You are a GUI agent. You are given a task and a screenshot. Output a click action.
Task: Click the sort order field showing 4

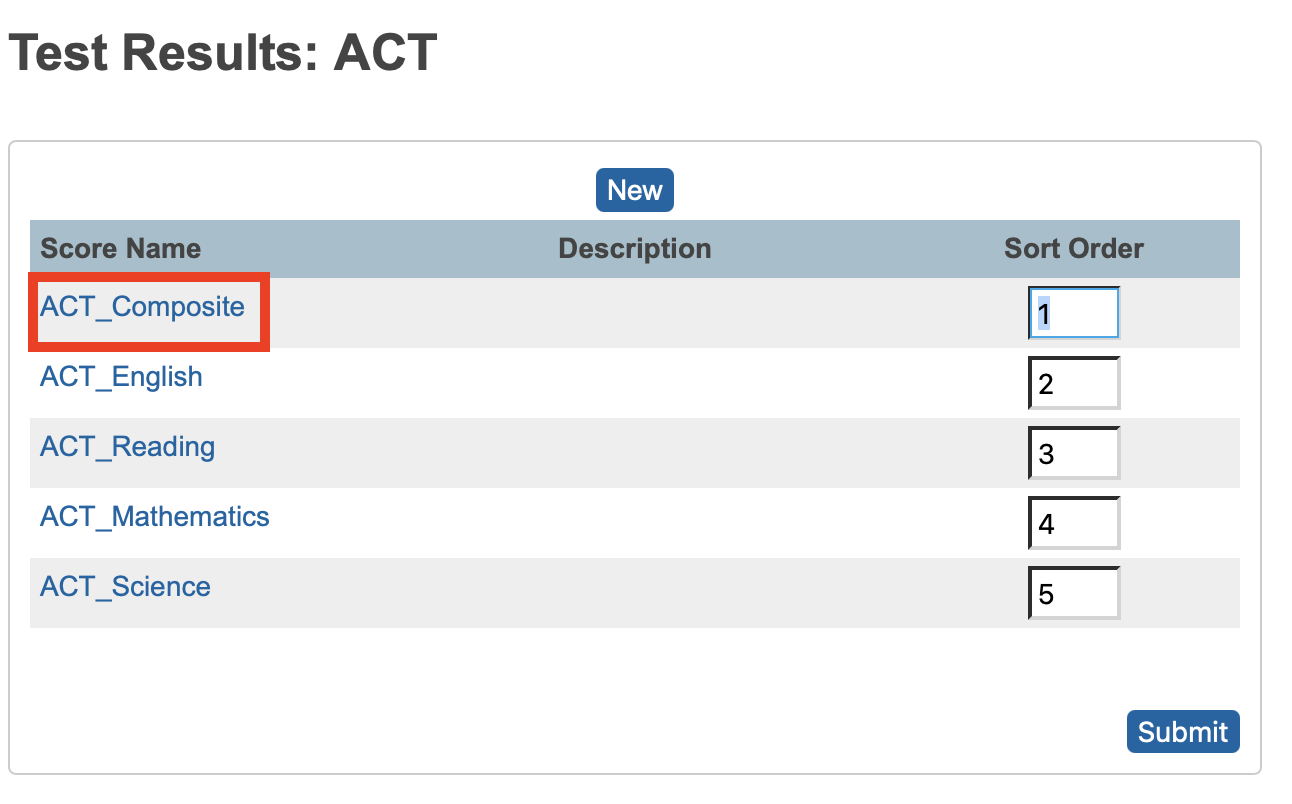point(1073,523)
